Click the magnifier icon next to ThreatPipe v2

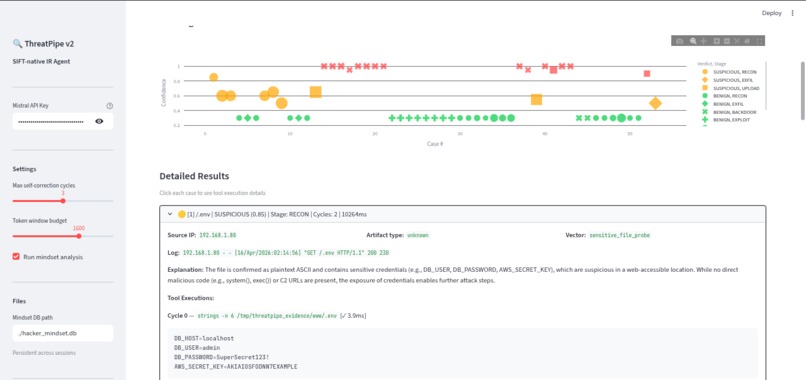[17, 44]
